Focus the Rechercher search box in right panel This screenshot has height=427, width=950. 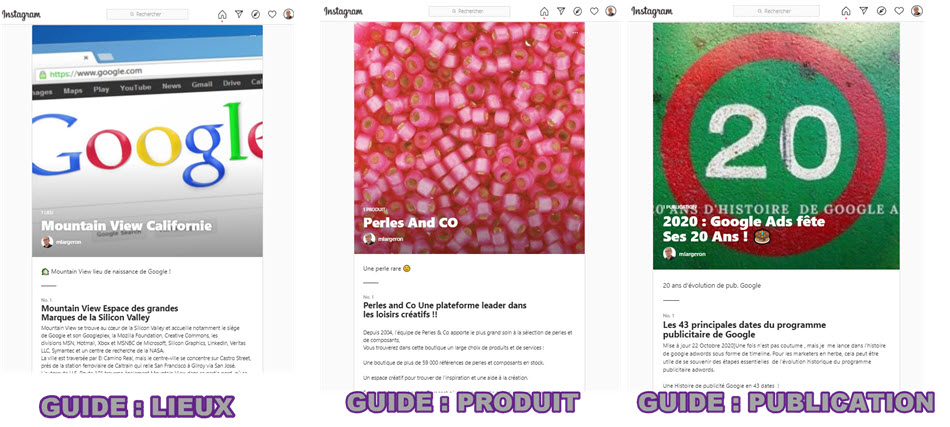click(x=776, y=11)
